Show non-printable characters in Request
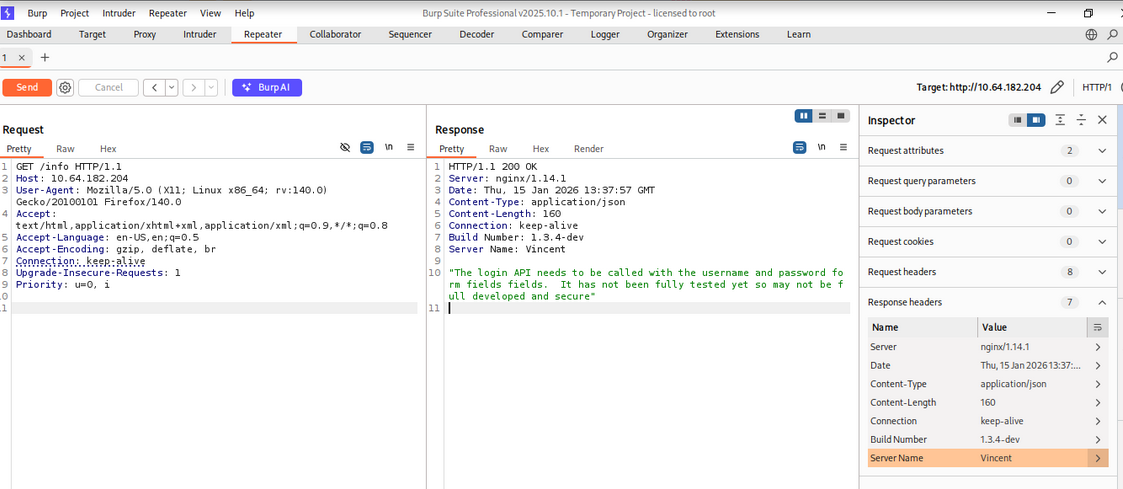This screenshot has width=1123, height=489. click(x=389, y=148)
